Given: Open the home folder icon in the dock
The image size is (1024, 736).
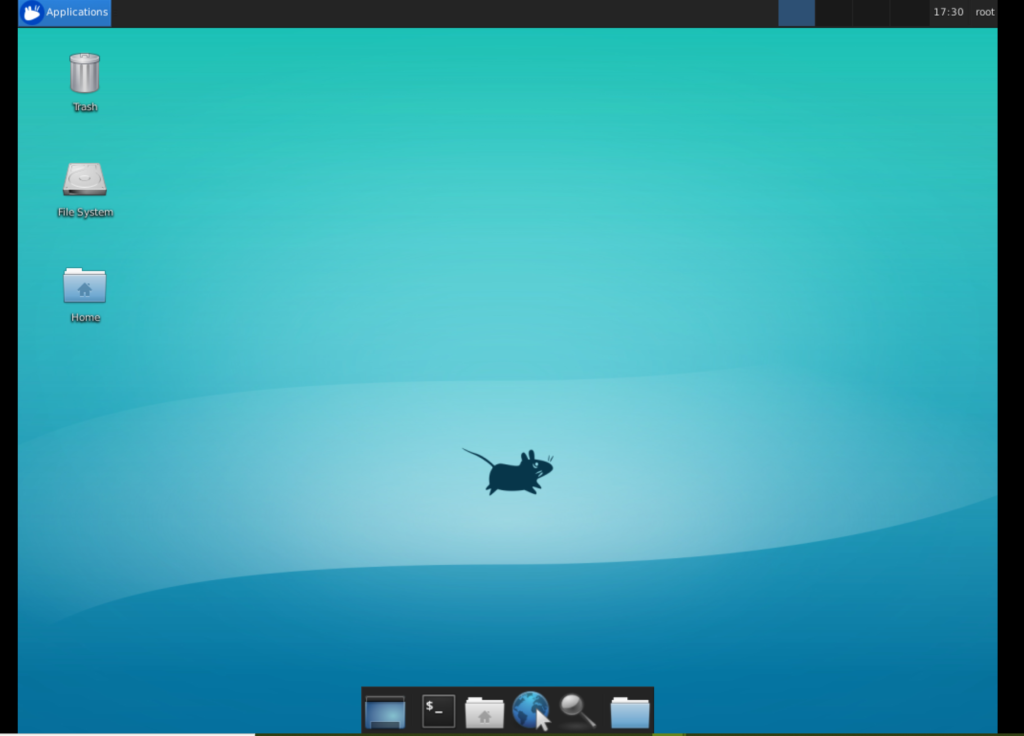Looking at the screenshot, I should 484,710.
